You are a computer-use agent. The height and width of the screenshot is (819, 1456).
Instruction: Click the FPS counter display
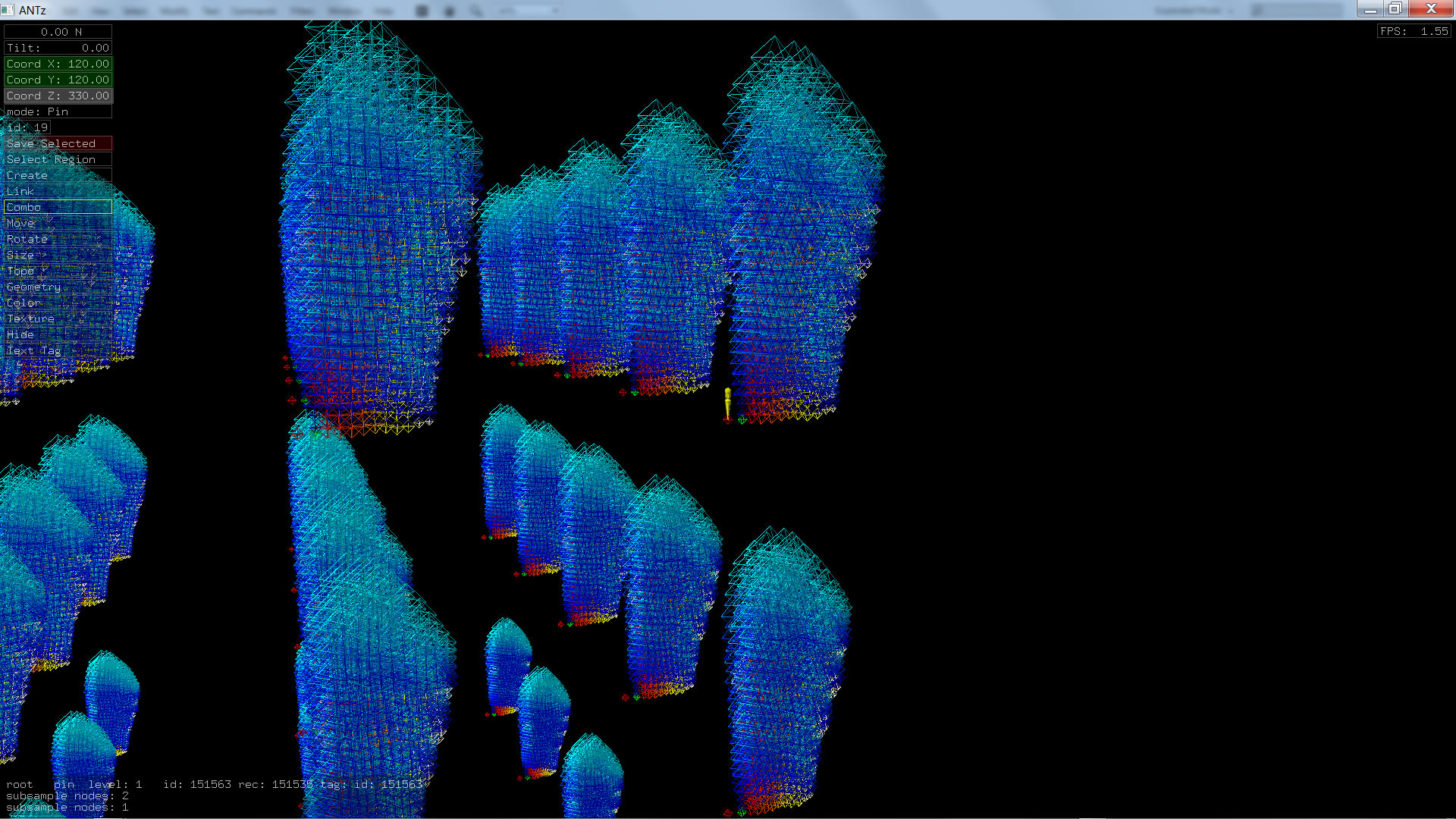[1414, 31]
